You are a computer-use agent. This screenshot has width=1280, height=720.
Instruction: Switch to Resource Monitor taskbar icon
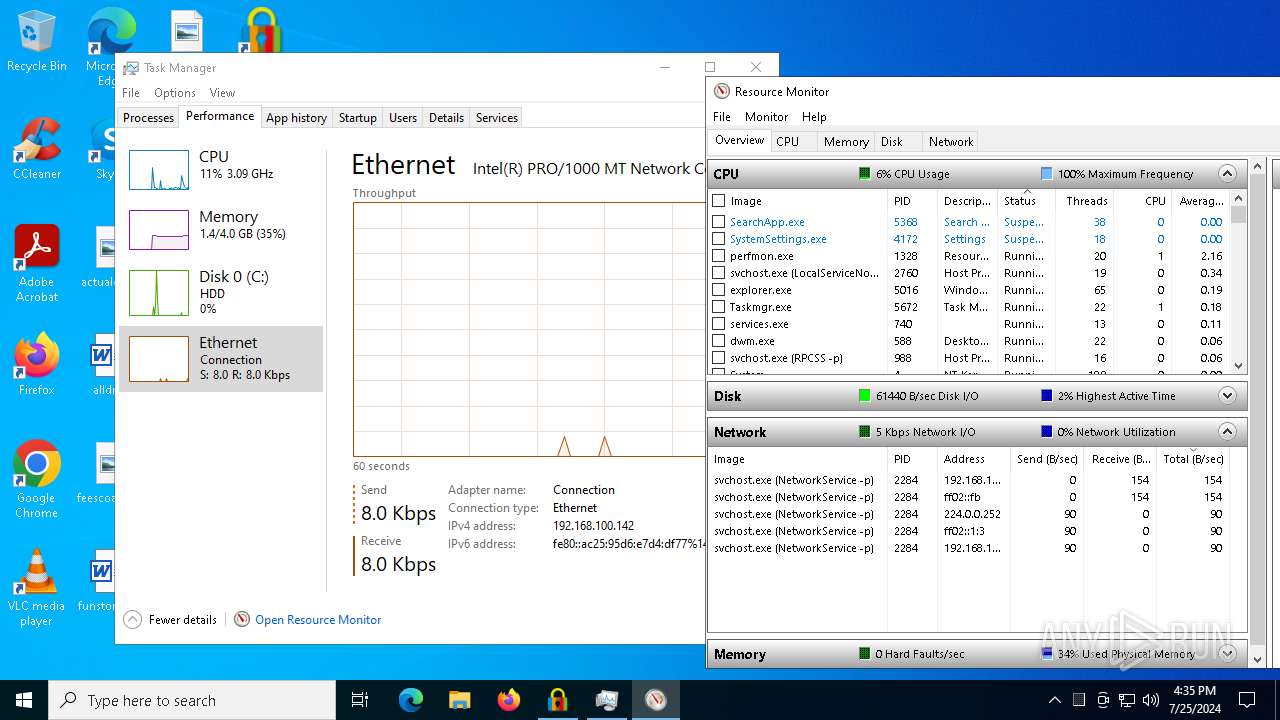pos(655,700)
